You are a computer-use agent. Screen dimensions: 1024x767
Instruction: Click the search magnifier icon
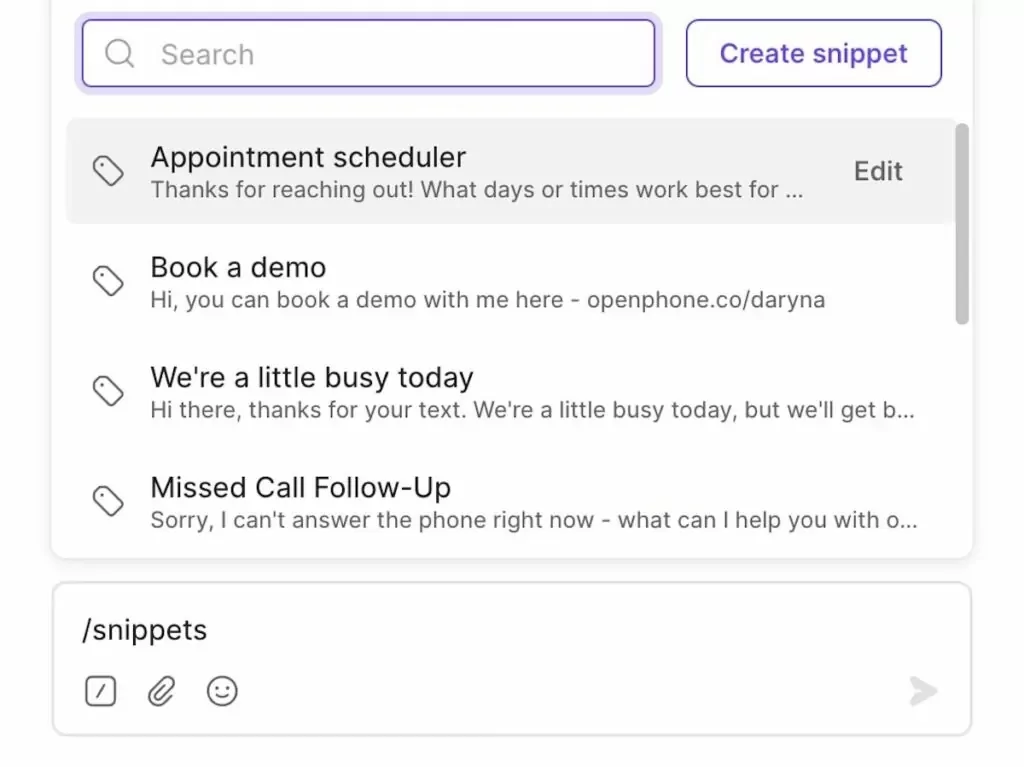(x=119, y=54)
